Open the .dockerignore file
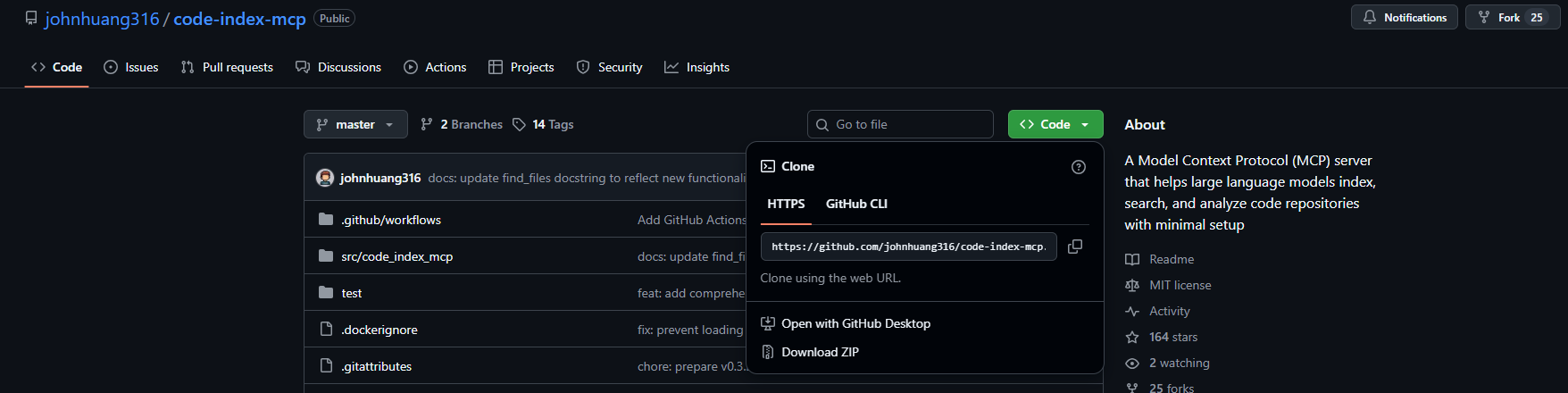The width and height of the screenshot is (1568, 393). pos(379,330)
